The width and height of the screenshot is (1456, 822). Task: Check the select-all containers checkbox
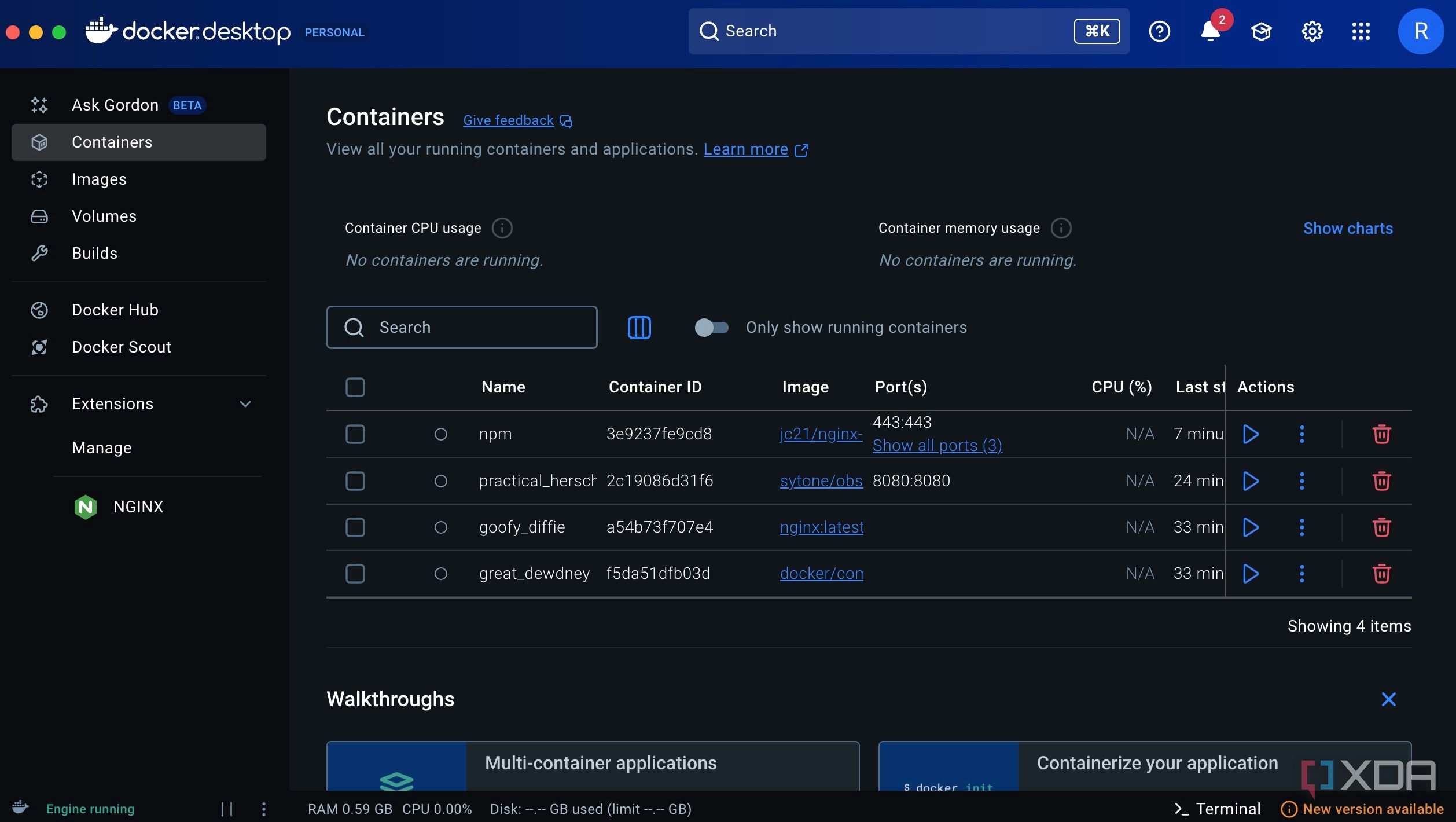point(355,387)
